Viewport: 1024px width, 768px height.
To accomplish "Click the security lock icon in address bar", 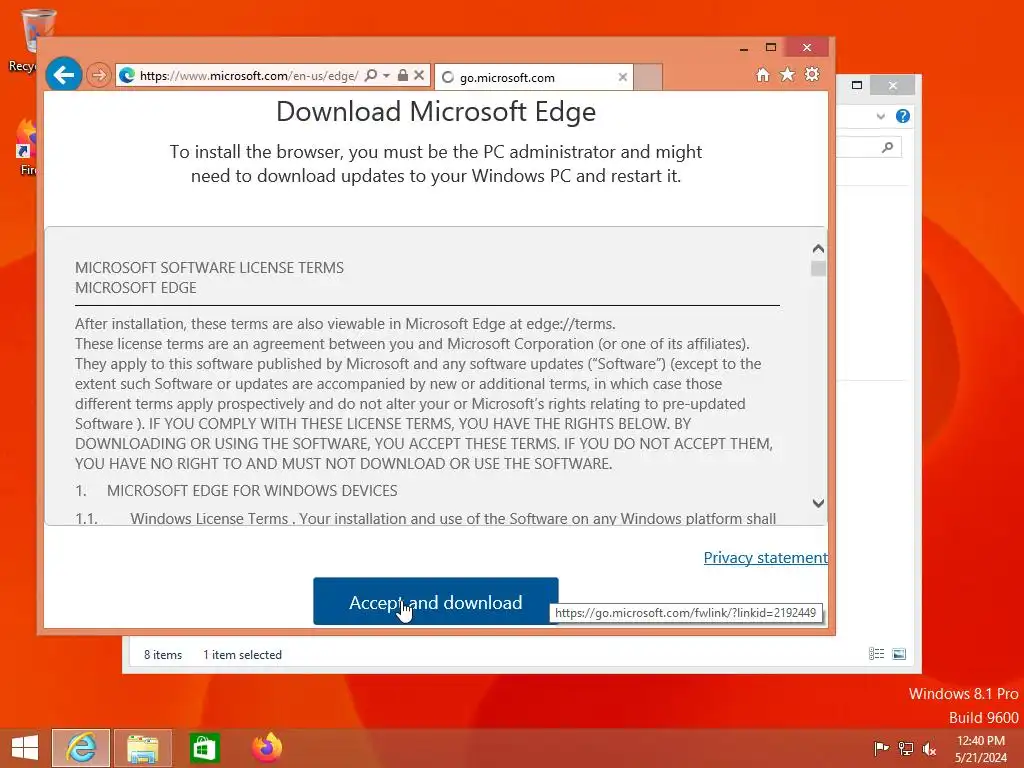I will [x=403, y=76].
